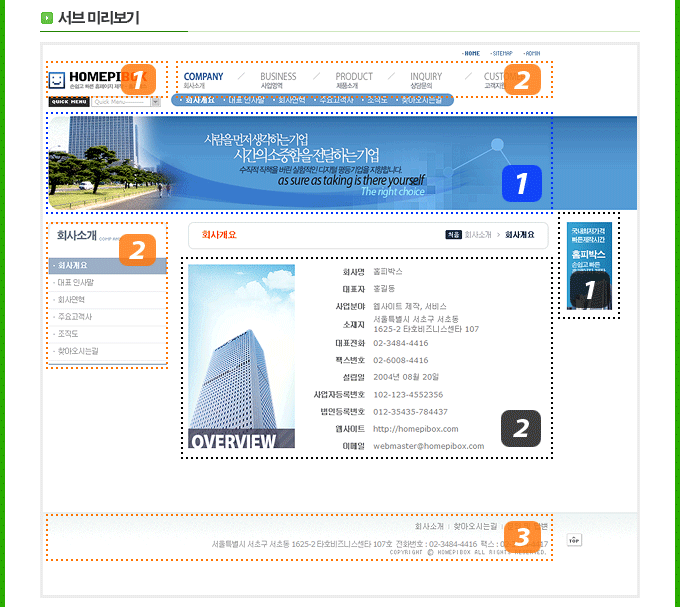
Task: Click the HOMEPIBOX smiley logo icon
Action: click(57, 79)
